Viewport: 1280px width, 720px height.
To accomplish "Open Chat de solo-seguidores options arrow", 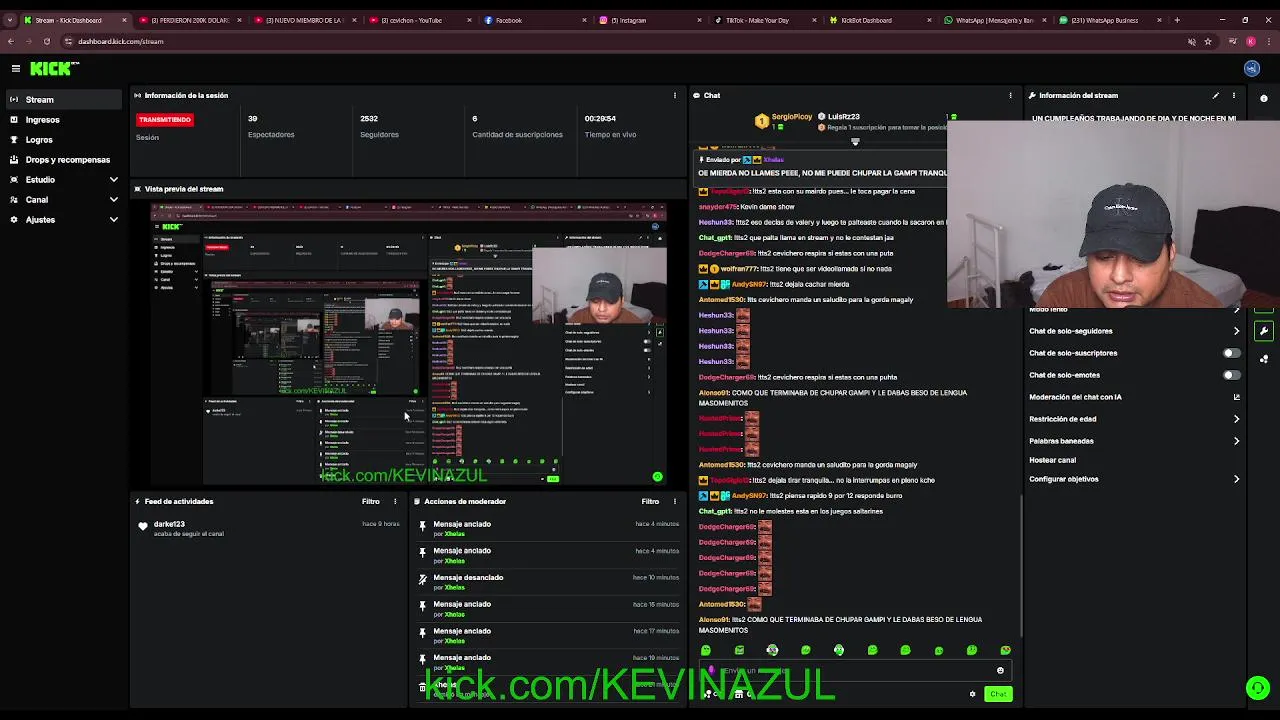I will coord(1237,331).
